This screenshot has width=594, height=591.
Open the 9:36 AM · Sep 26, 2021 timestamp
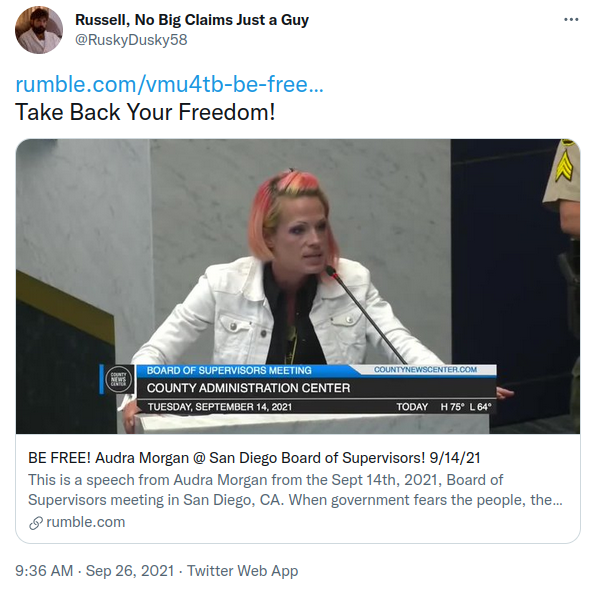point(94,570)
